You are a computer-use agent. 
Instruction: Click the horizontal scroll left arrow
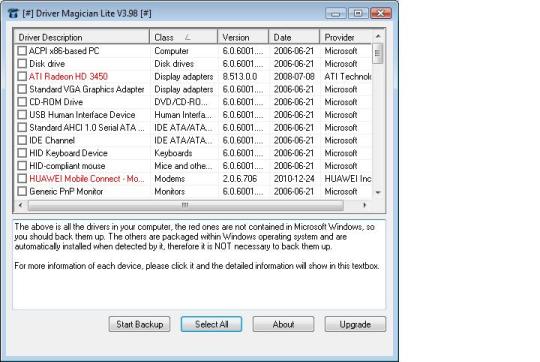pyautogui.click(x=21, y=205)
